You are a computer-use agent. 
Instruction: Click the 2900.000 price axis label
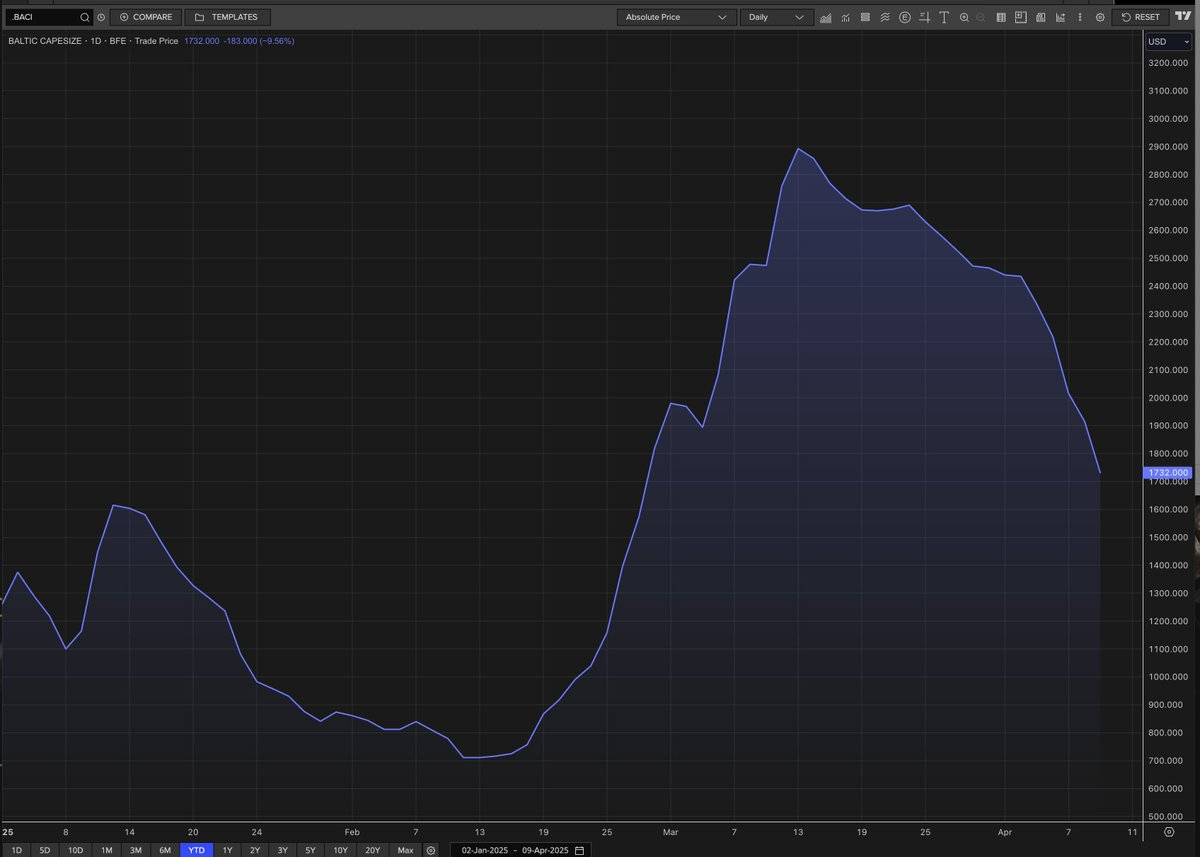[x=1168, y=146]
